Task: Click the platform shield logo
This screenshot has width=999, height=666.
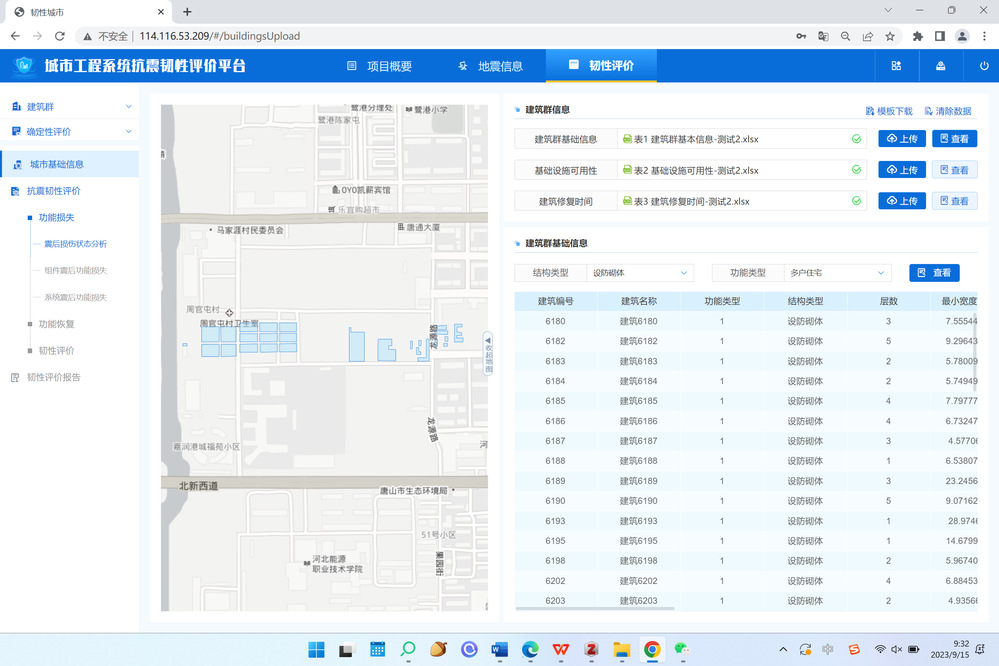Action: coord(24,67)
